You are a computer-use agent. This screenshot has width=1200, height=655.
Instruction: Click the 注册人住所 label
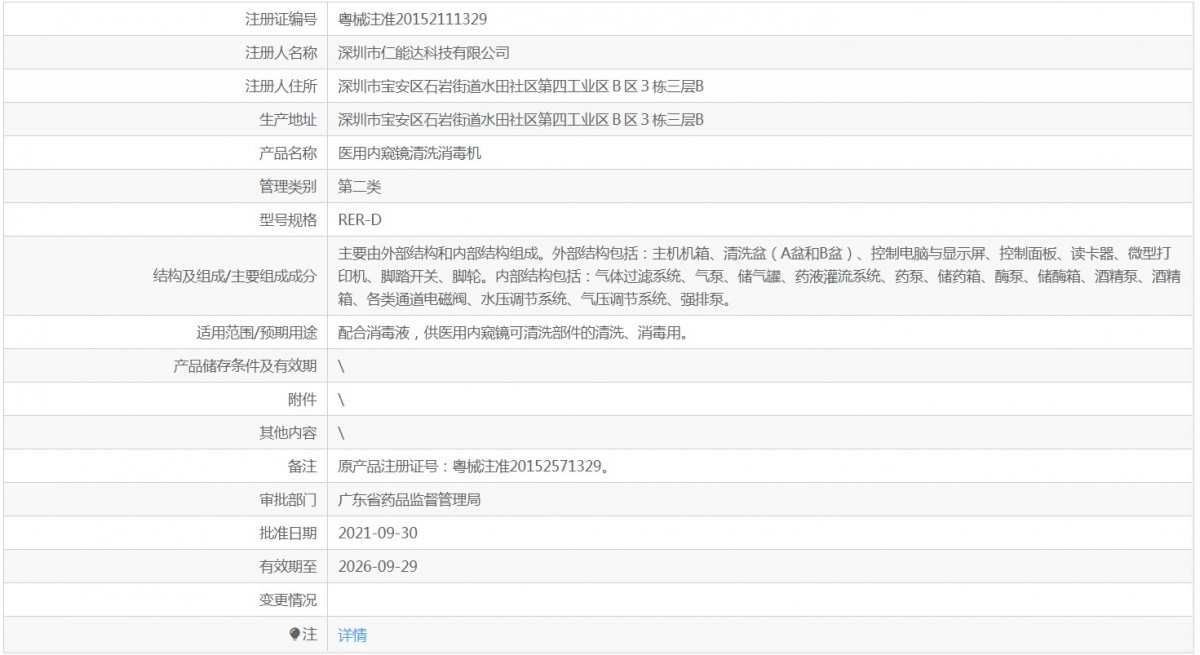pos(281,86)
